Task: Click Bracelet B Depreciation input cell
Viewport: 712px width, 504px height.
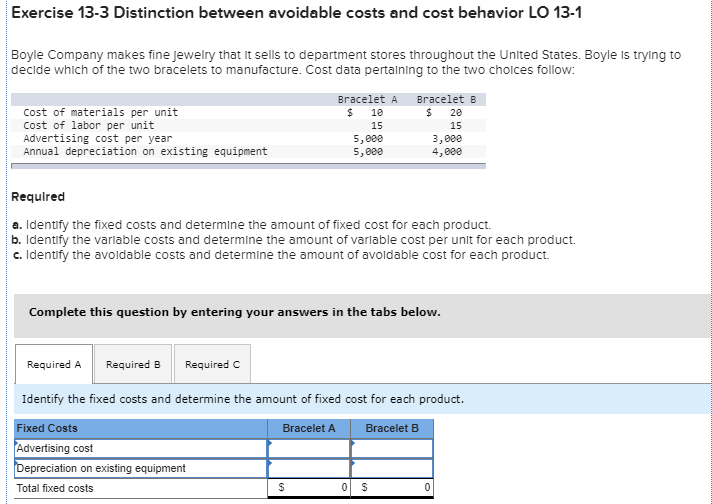Action: click(x=392, y=468)
